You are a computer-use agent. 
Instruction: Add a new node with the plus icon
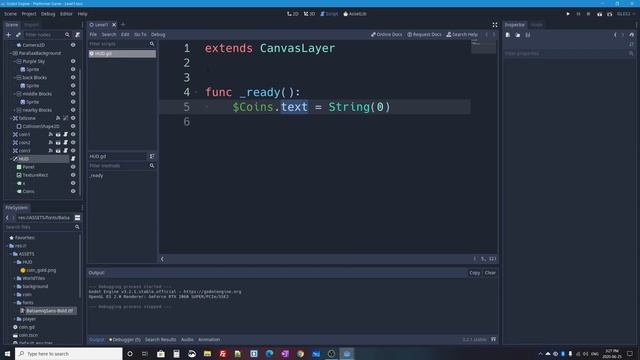[x=8, y=35]
